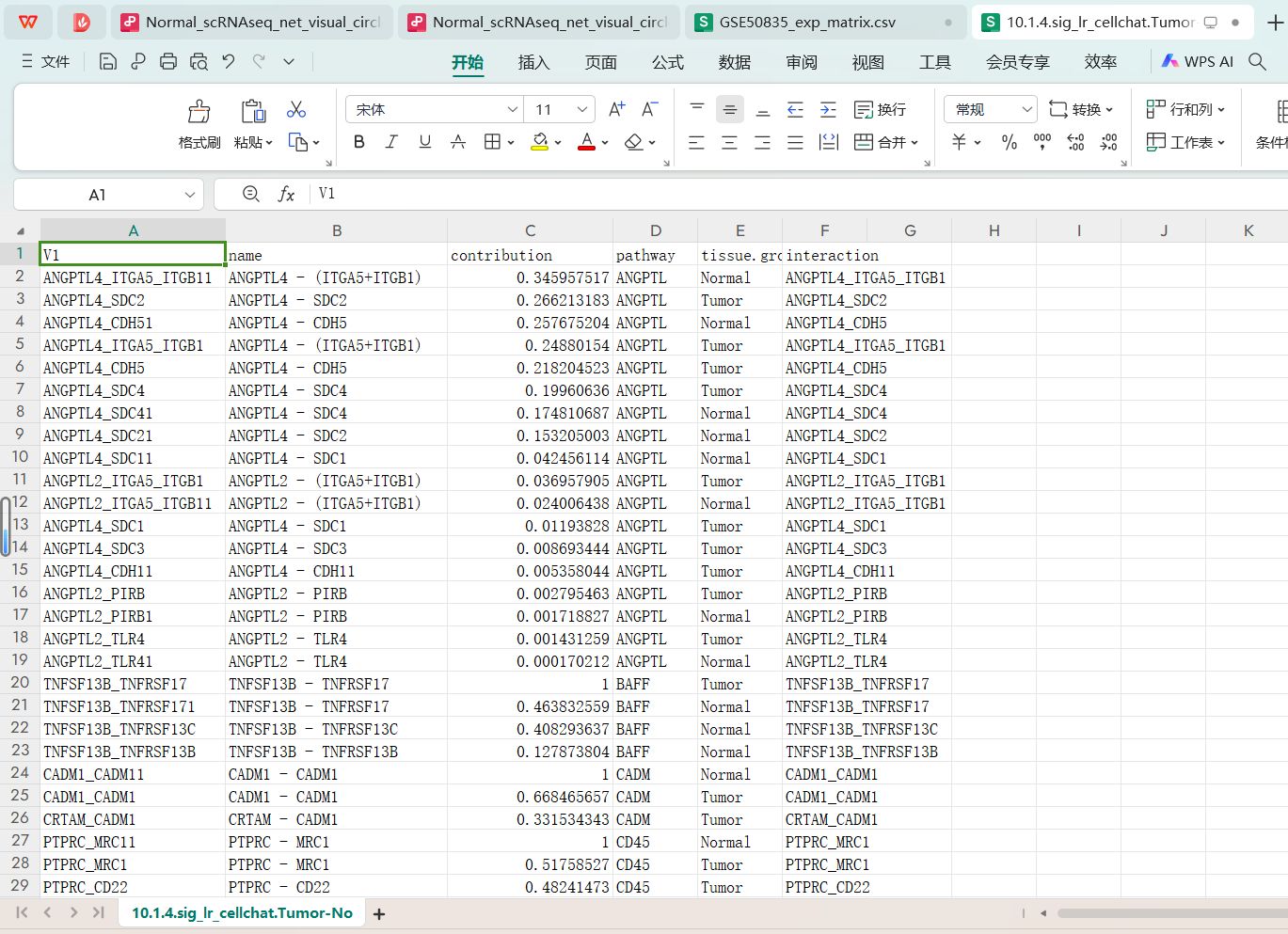
Task: Click the insert function fx icon
Action: [x=286, y=194]
